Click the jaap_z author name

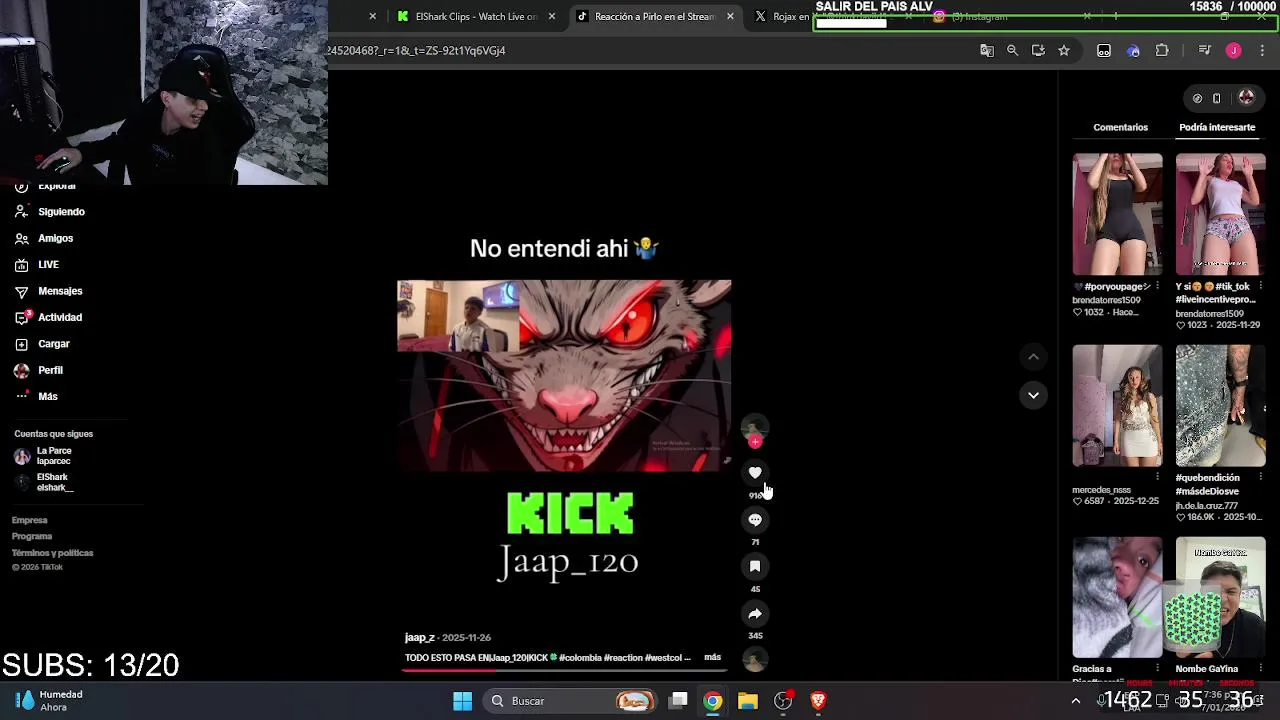419,637
